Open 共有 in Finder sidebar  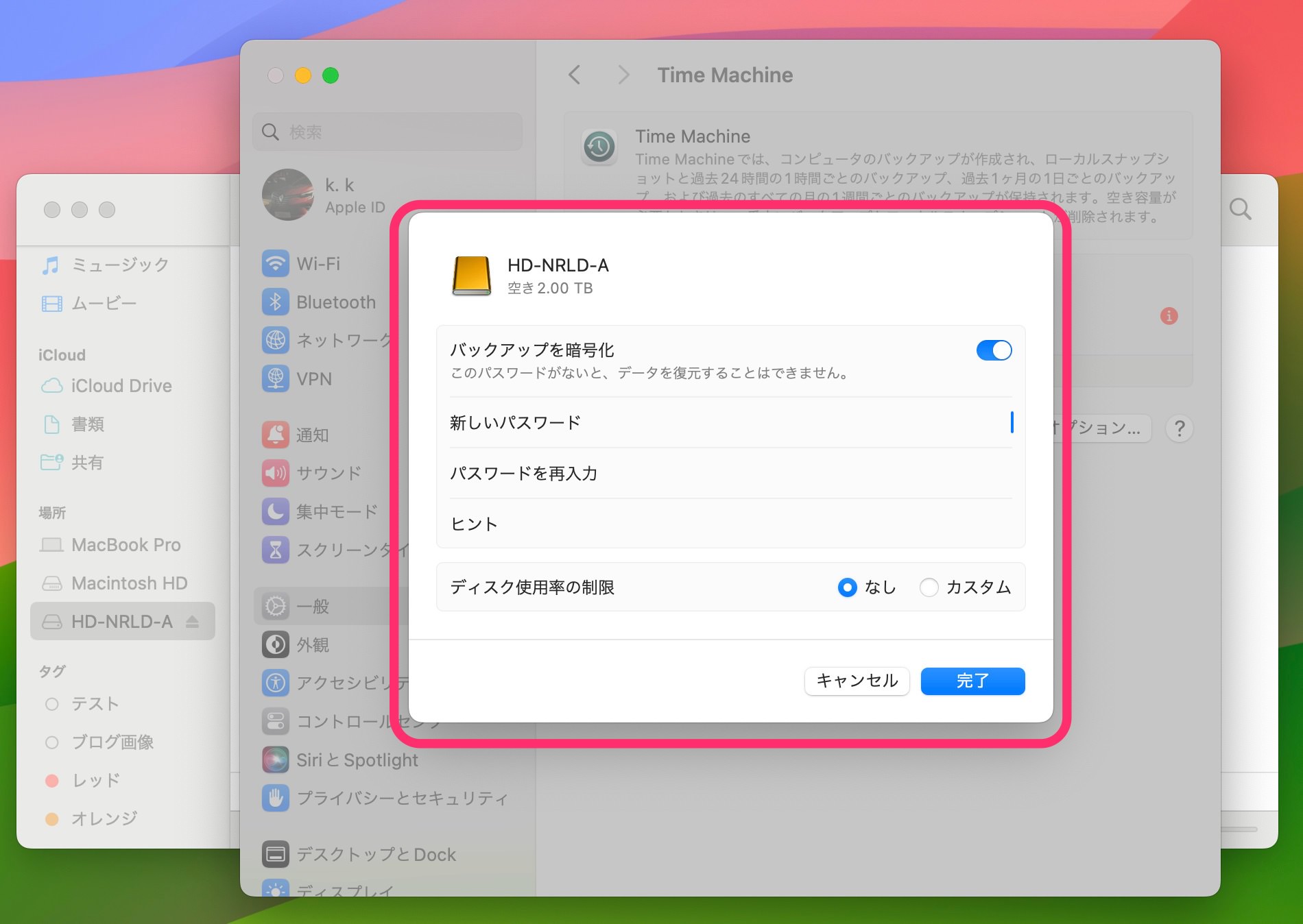[122, 463]
